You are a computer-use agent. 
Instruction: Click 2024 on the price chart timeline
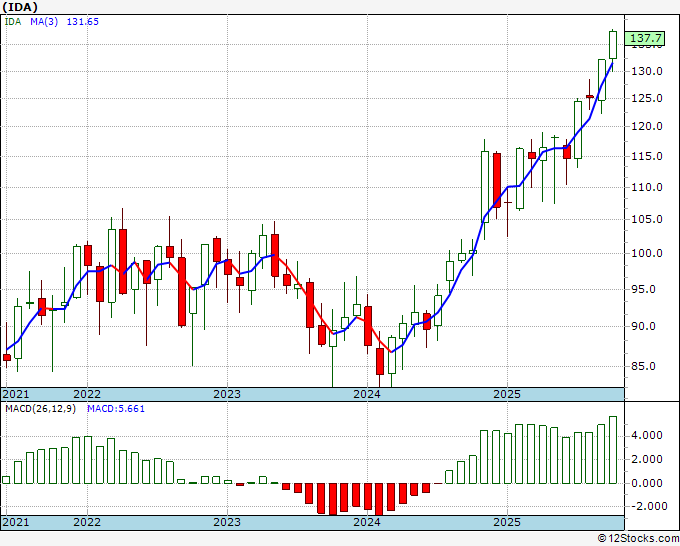pos(367,394)
